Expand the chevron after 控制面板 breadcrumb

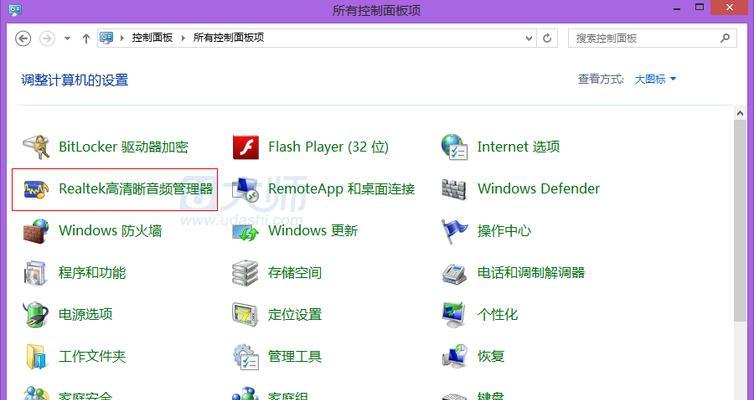[183, 38]
